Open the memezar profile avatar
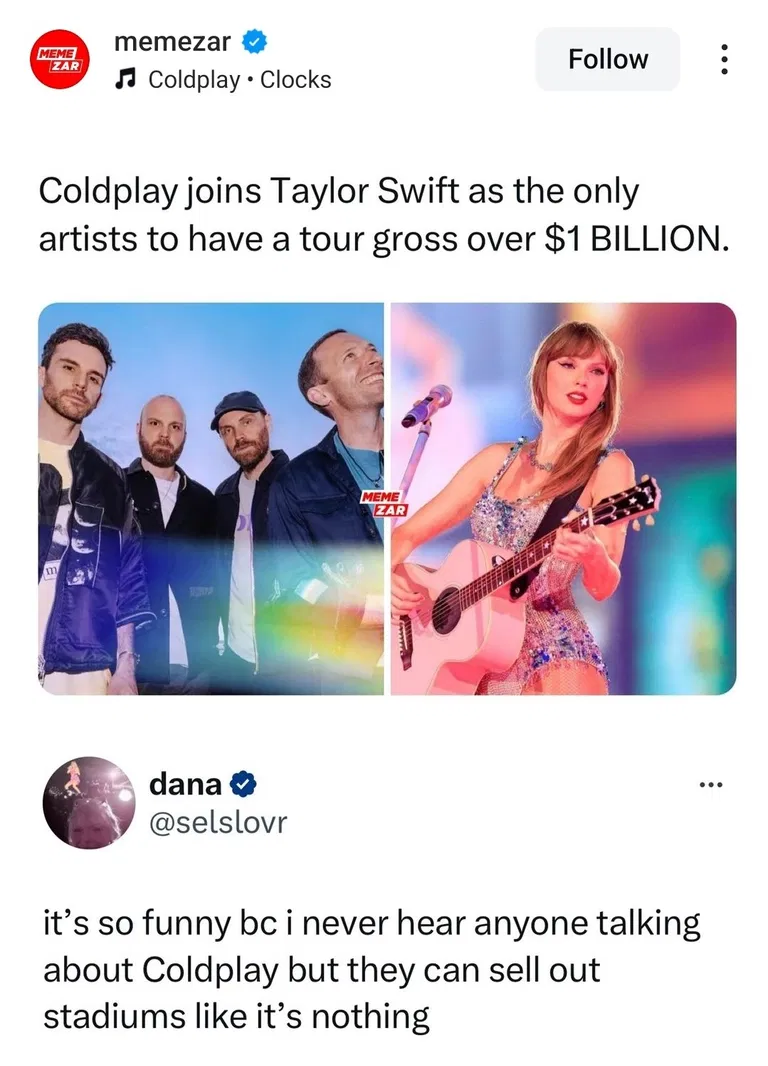 coord(59,59)
